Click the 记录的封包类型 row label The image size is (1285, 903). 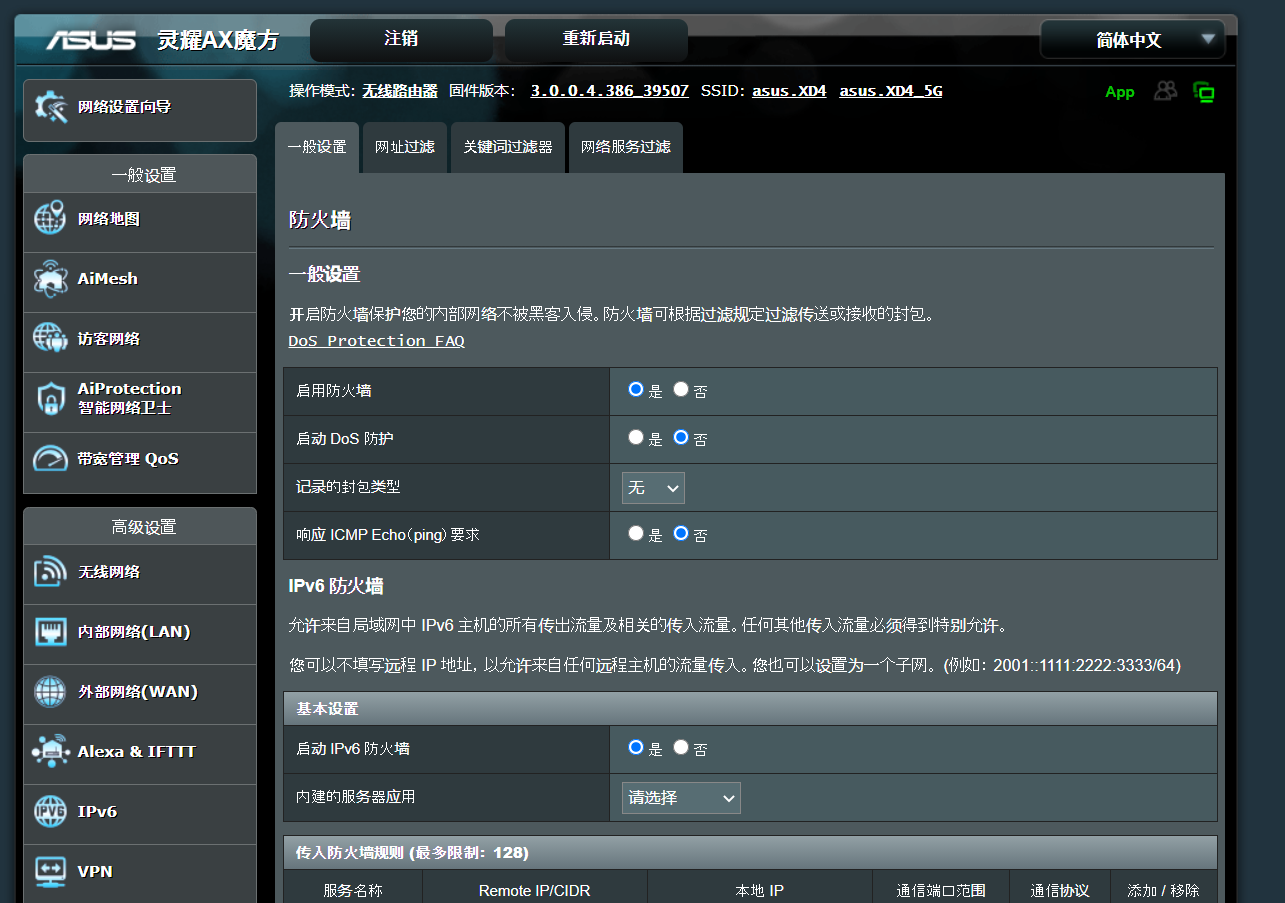(348, 487)
